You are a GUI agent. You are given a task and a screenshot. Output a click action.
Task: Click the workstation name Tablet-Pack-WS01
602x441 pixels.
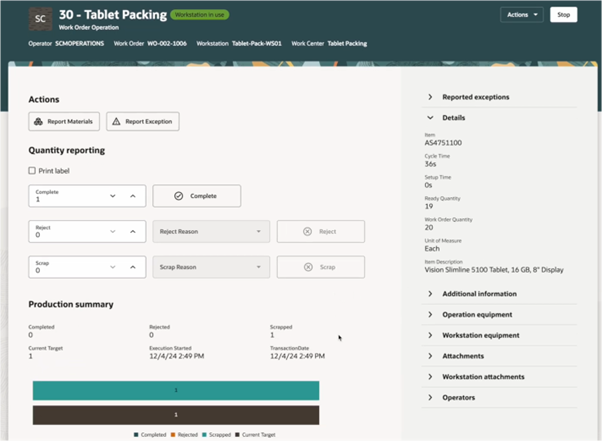(x=256, y=44)
